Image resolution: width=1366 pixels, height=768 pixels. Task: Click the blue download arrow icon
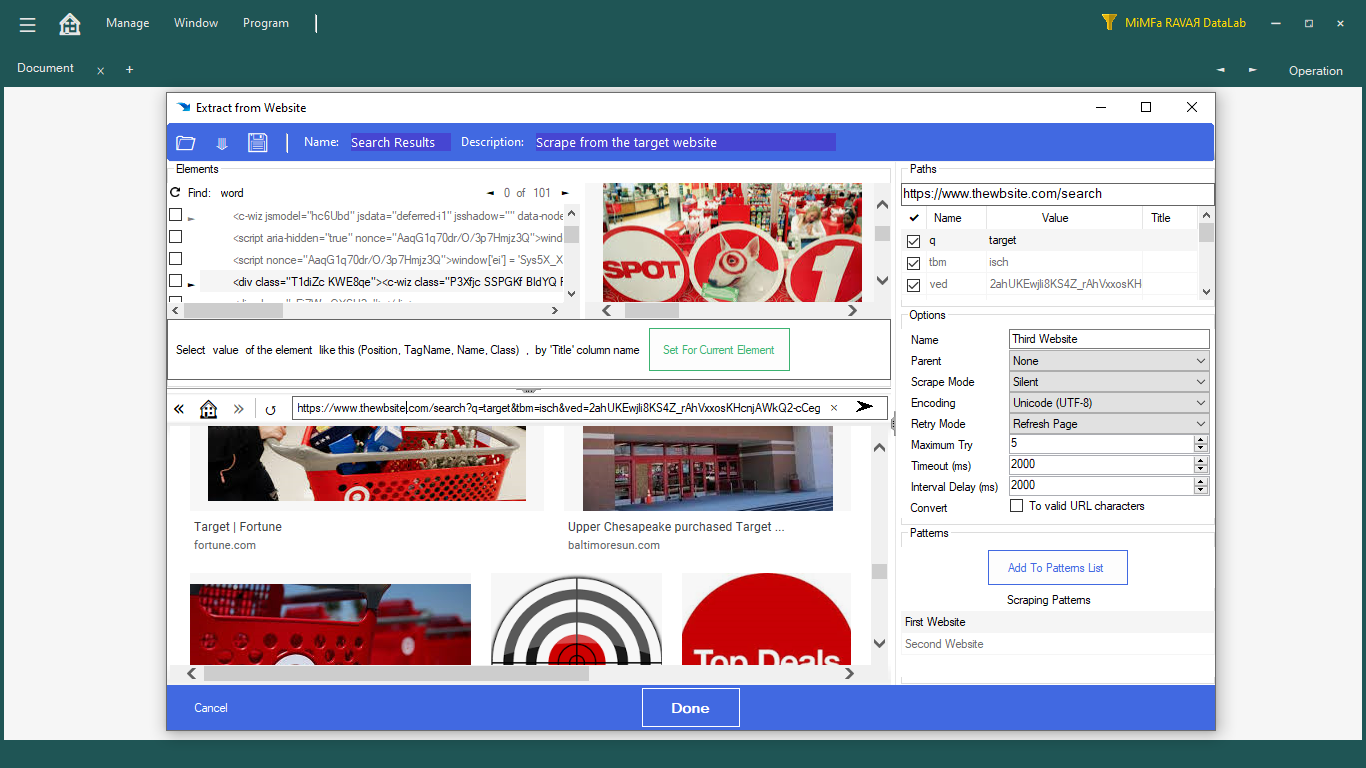point(222,143)
